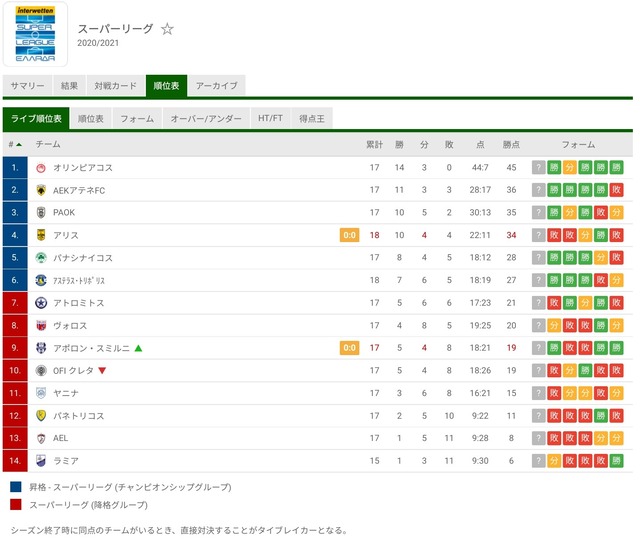Sort by the 敗 column header
The width and height of the screenshot is (640, 542).
tap(449, 144)
